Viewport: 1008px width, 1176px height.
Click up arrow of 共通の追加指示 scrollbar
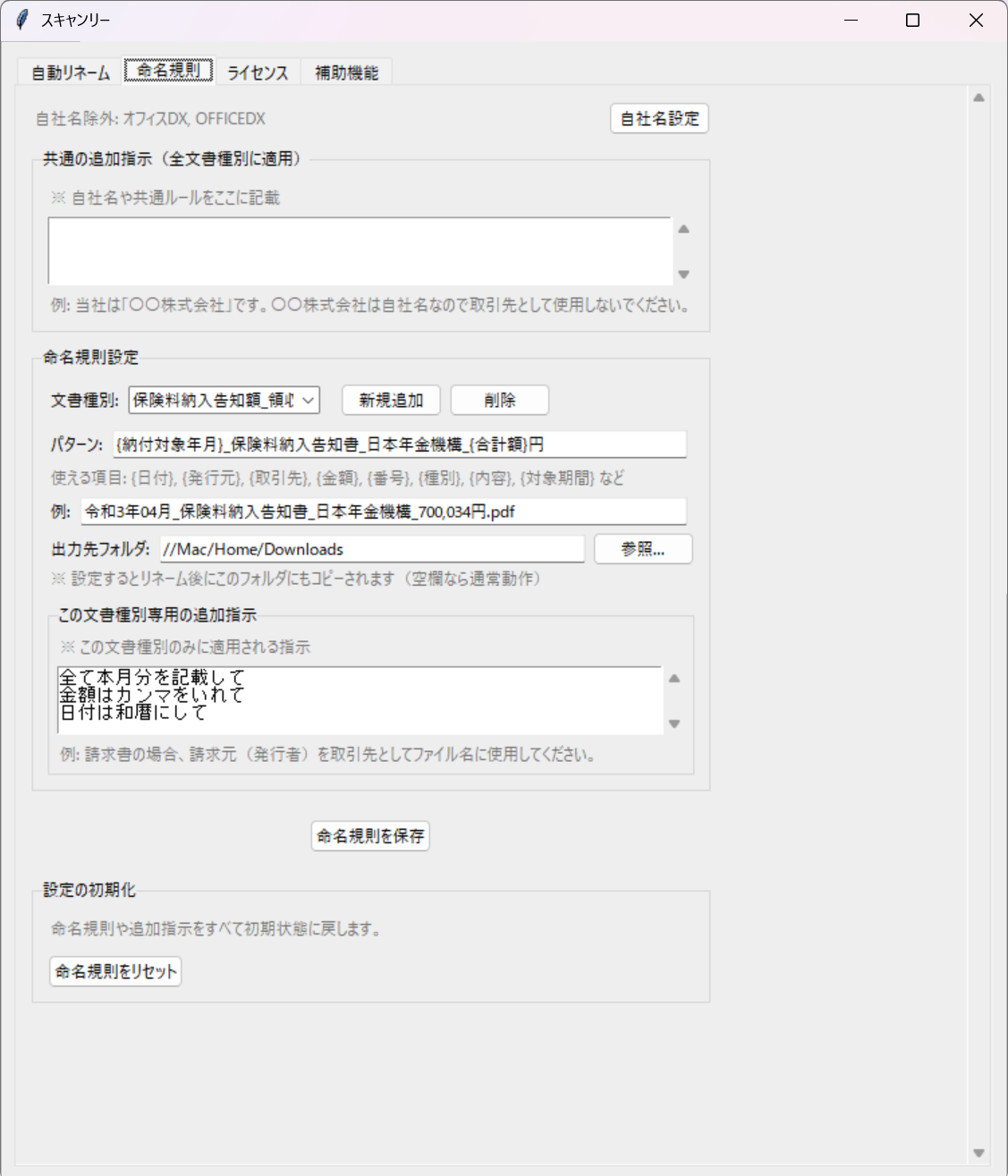click(x=683, y=229)
